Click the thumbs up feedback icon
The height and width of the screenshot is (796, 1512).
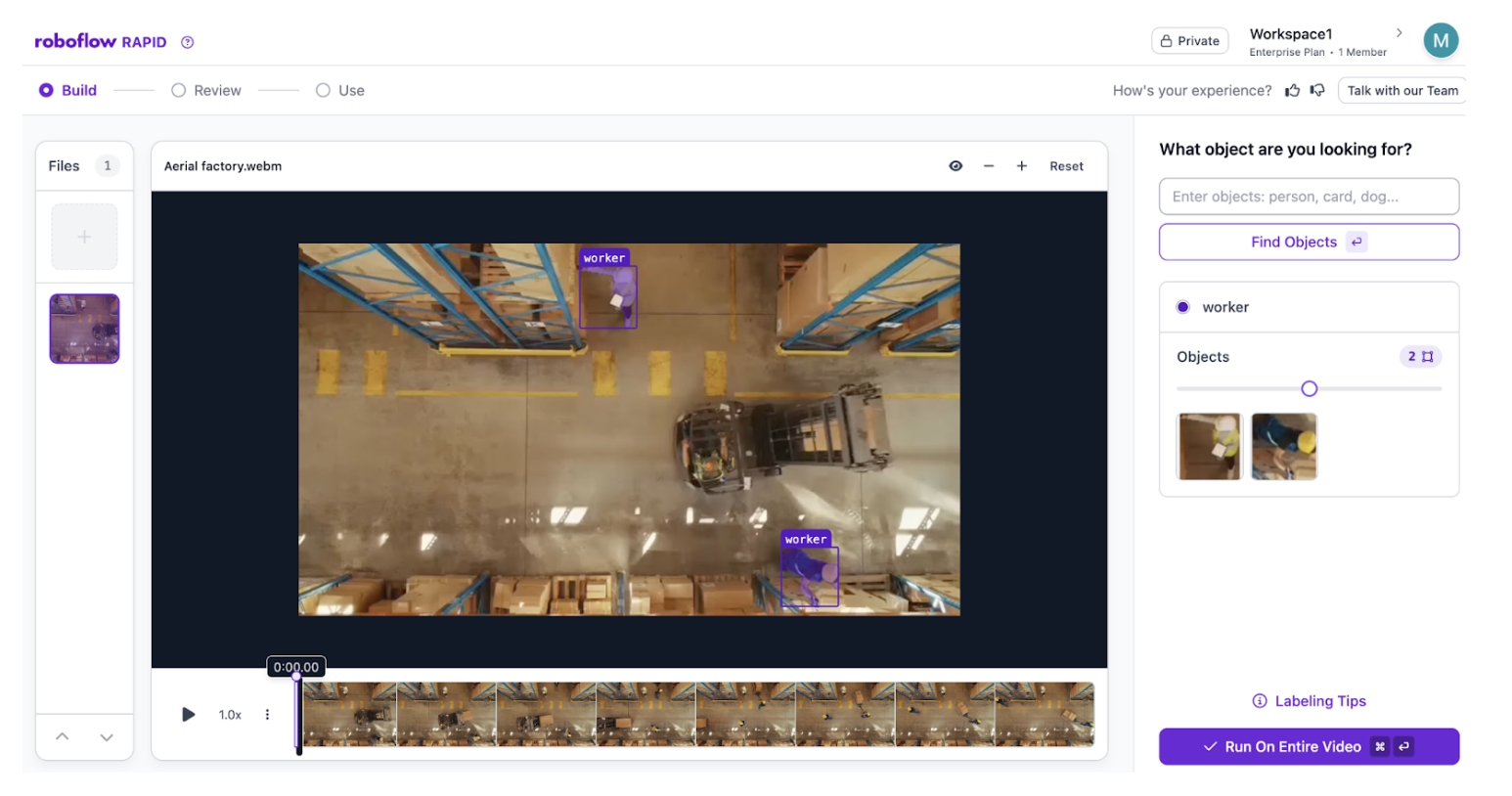[1292, 91]
